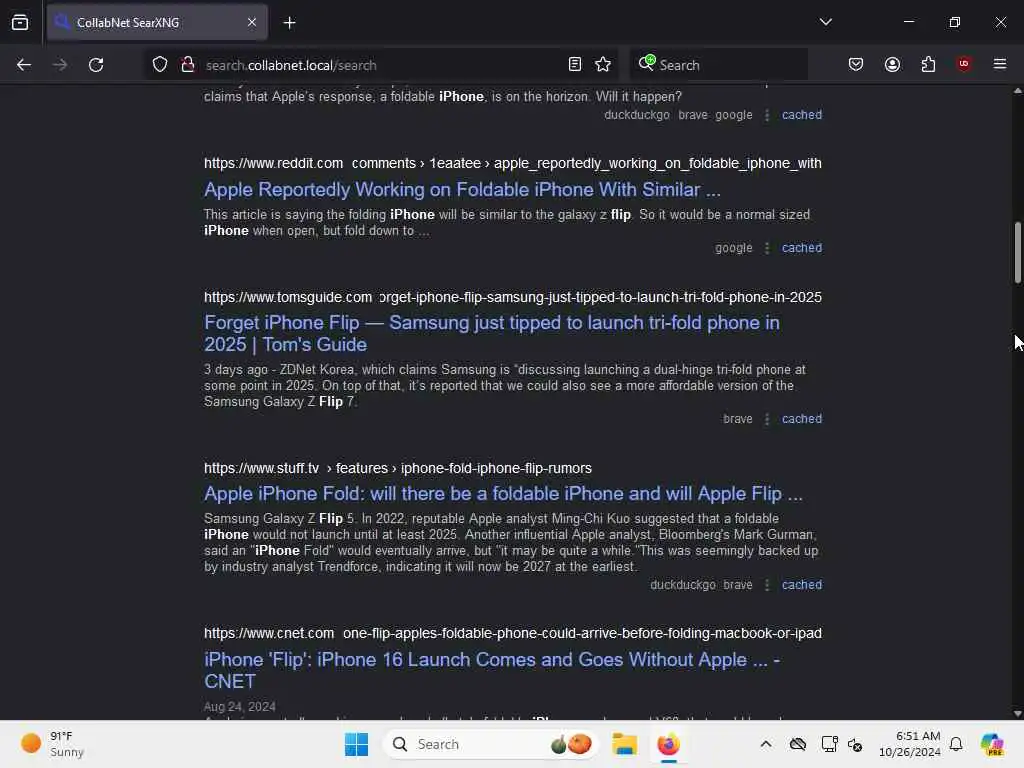Viewport: 1024px width, 768px height.
Task: Open File Explorer from the taskbar
Action: (x=624, y=744)
